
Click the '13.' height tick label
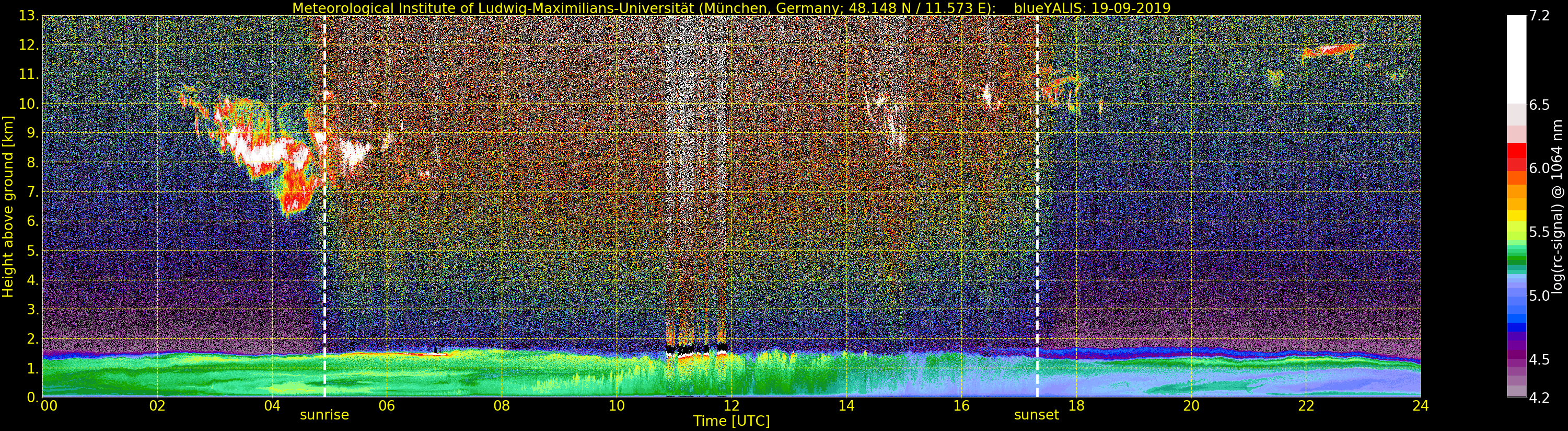click(29, 16)
